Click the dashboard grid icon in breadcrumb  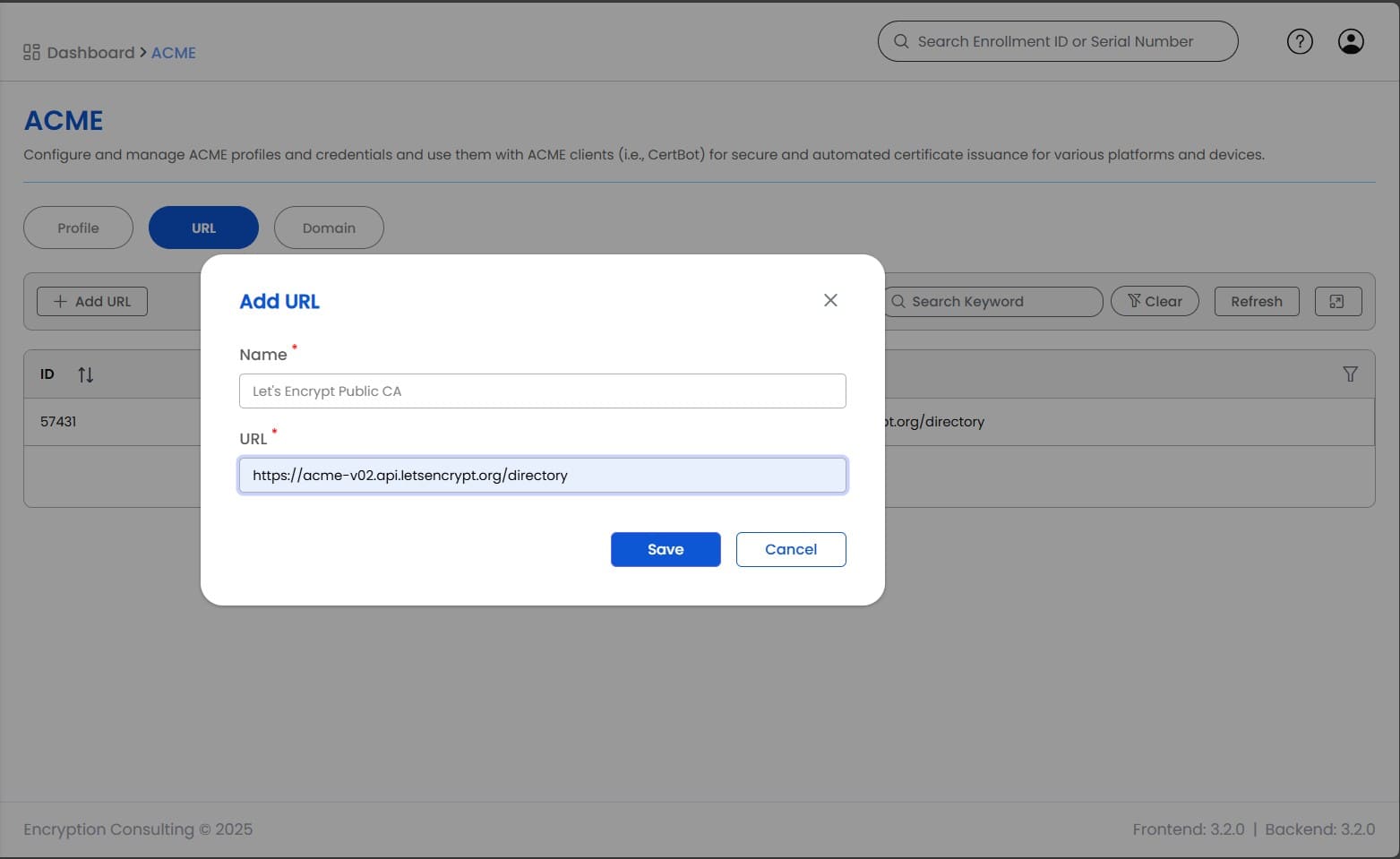[31, 53]
